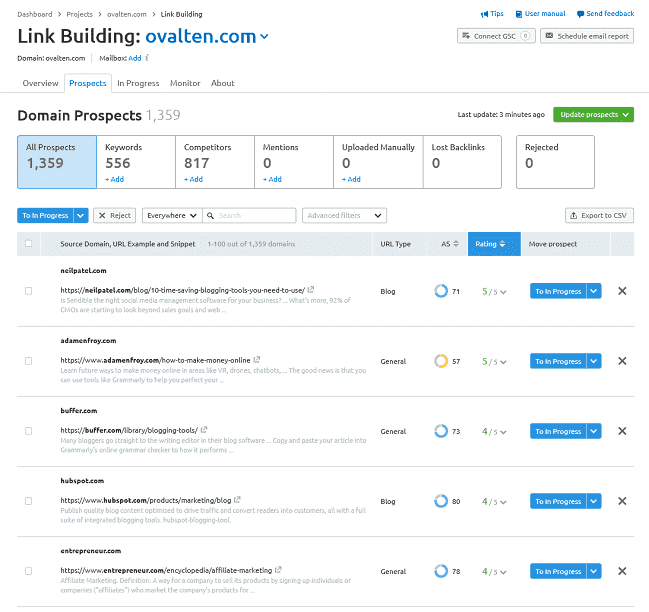Image resolution: width=649 pixels, height=612 pixels.
Task: Check the buffer.com row checkbox
Action: 28,431
